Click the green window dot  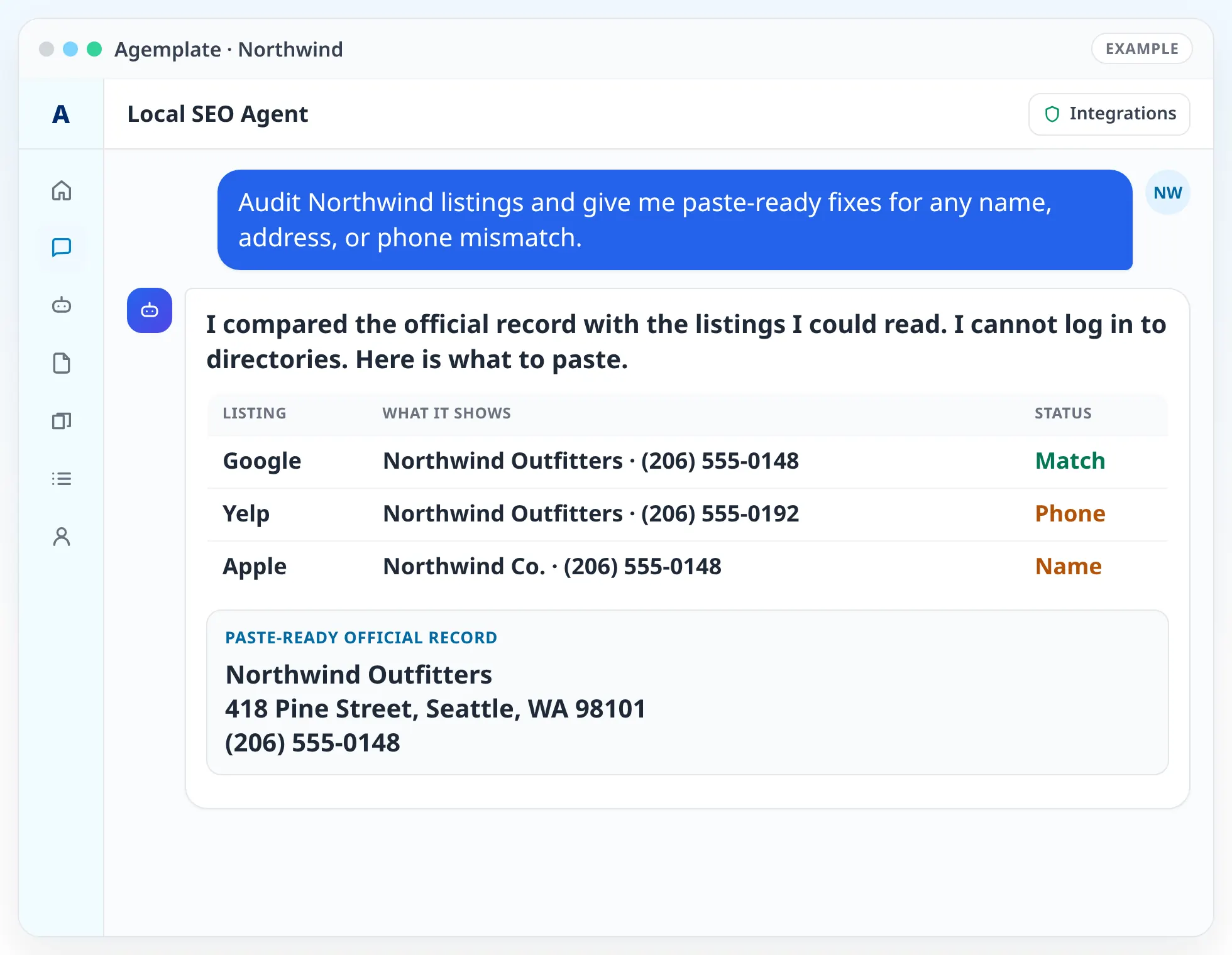(x=94, y=49)
